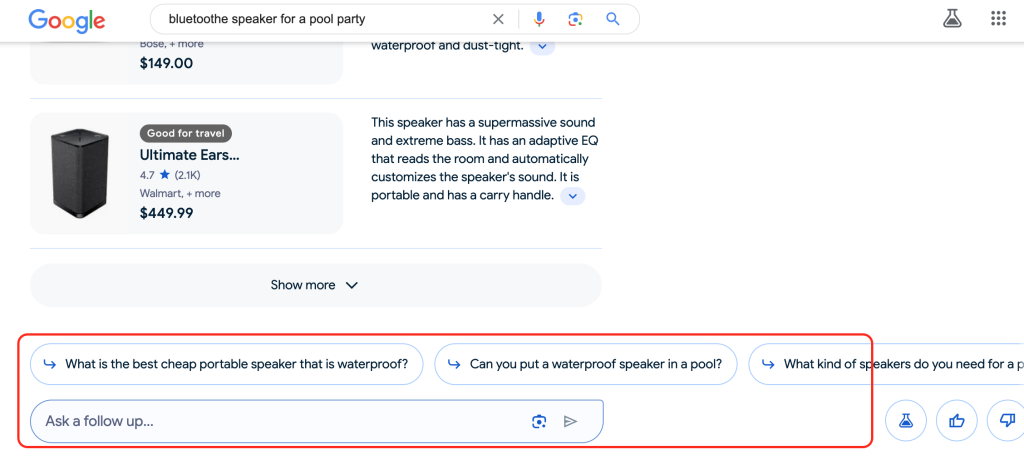1024x465 pixels.
Task: Open Labs feedback flask button at bottom
Action: pos(906,420)
